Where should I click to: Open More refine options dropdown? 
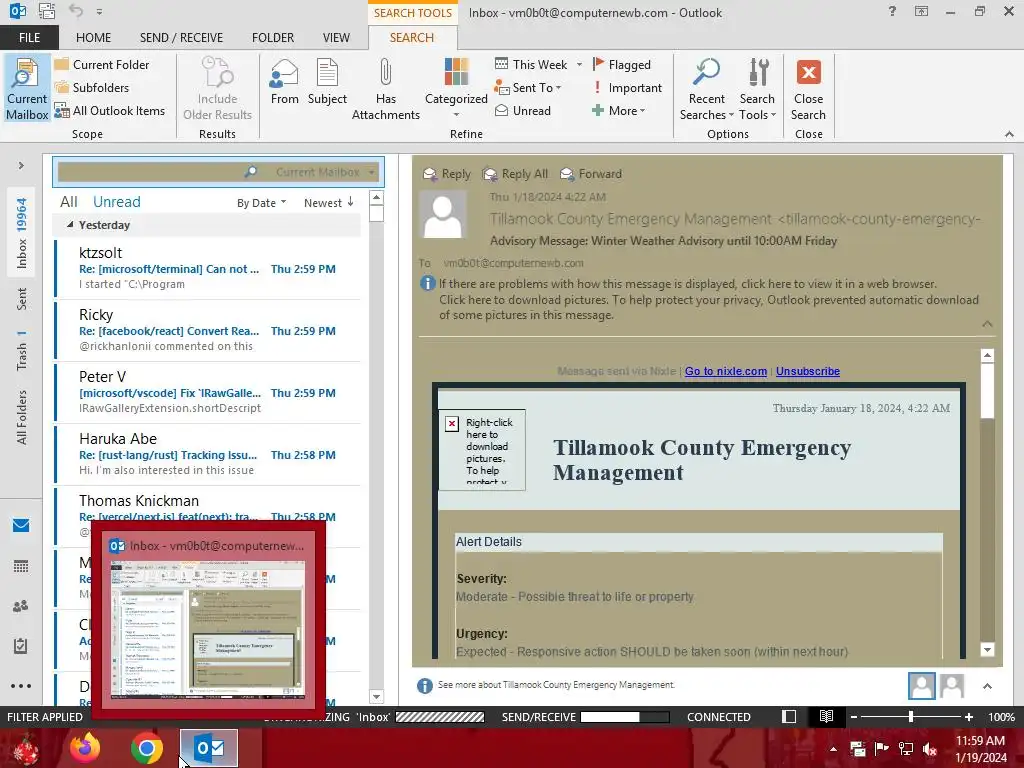click(x=618, y=111)
